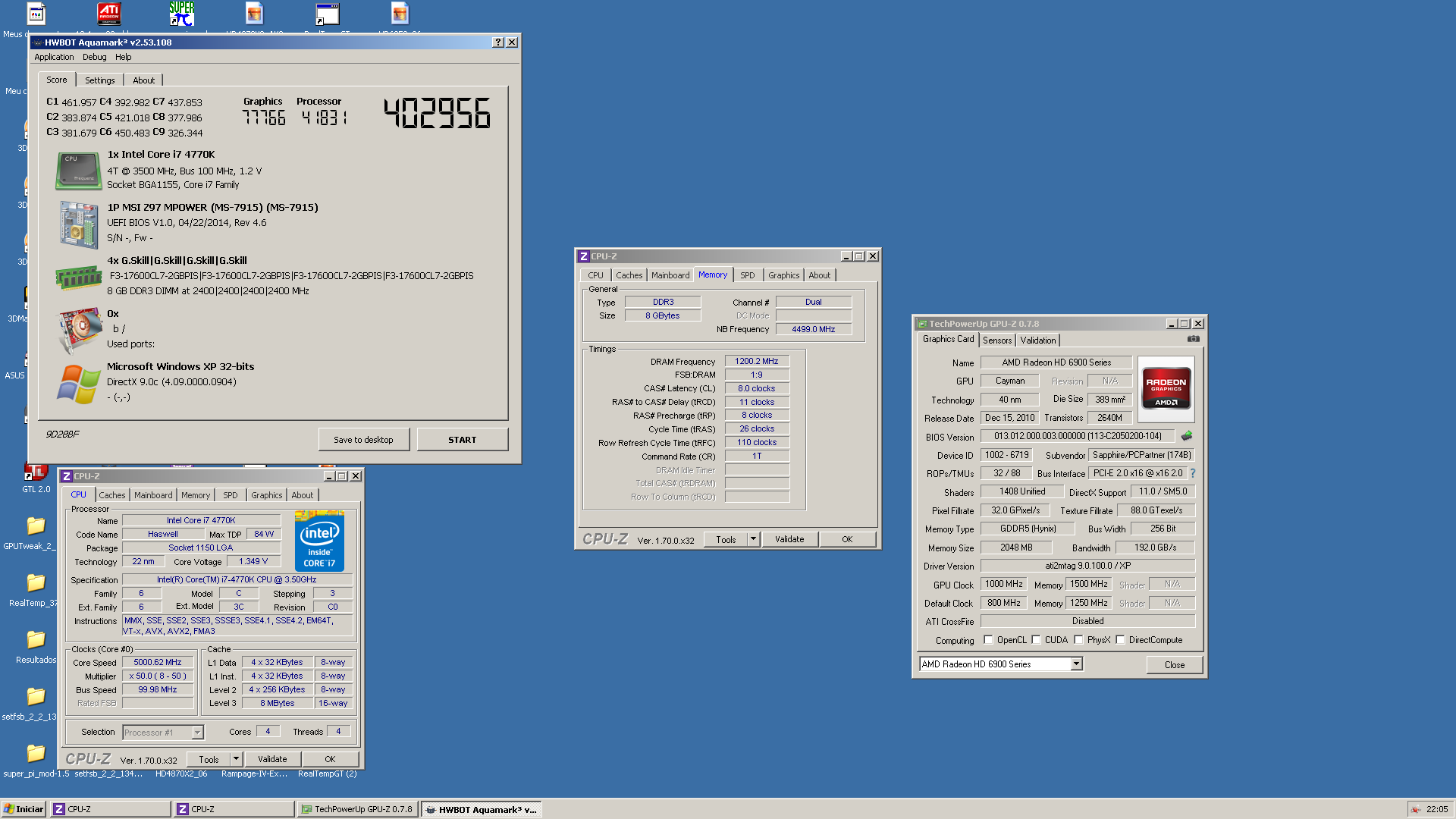Viewport: 1456px width, 819px height.
Task: Click the RAM stick icon in Aquamark
Action: [x=79, y=278]
